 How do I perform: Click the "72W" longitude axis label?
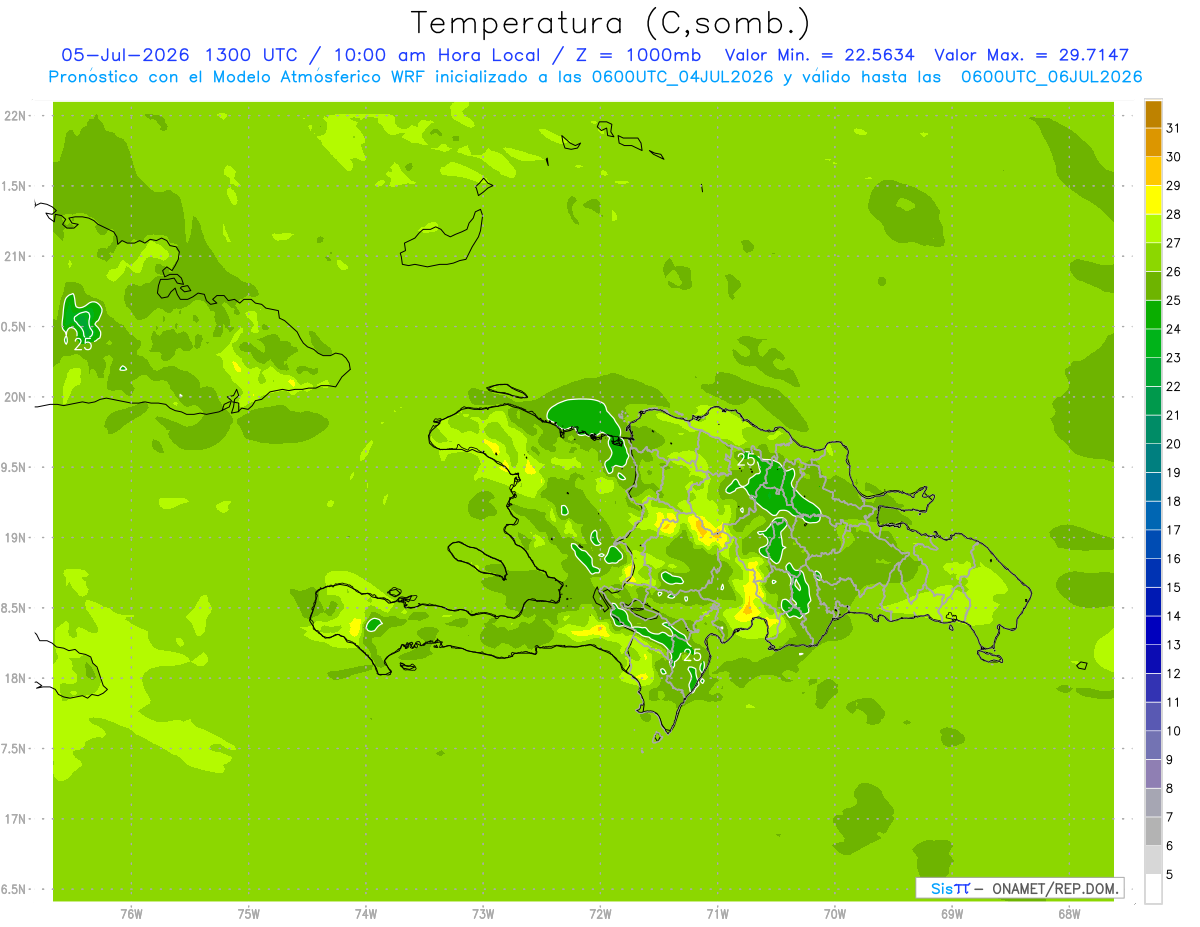600,914
